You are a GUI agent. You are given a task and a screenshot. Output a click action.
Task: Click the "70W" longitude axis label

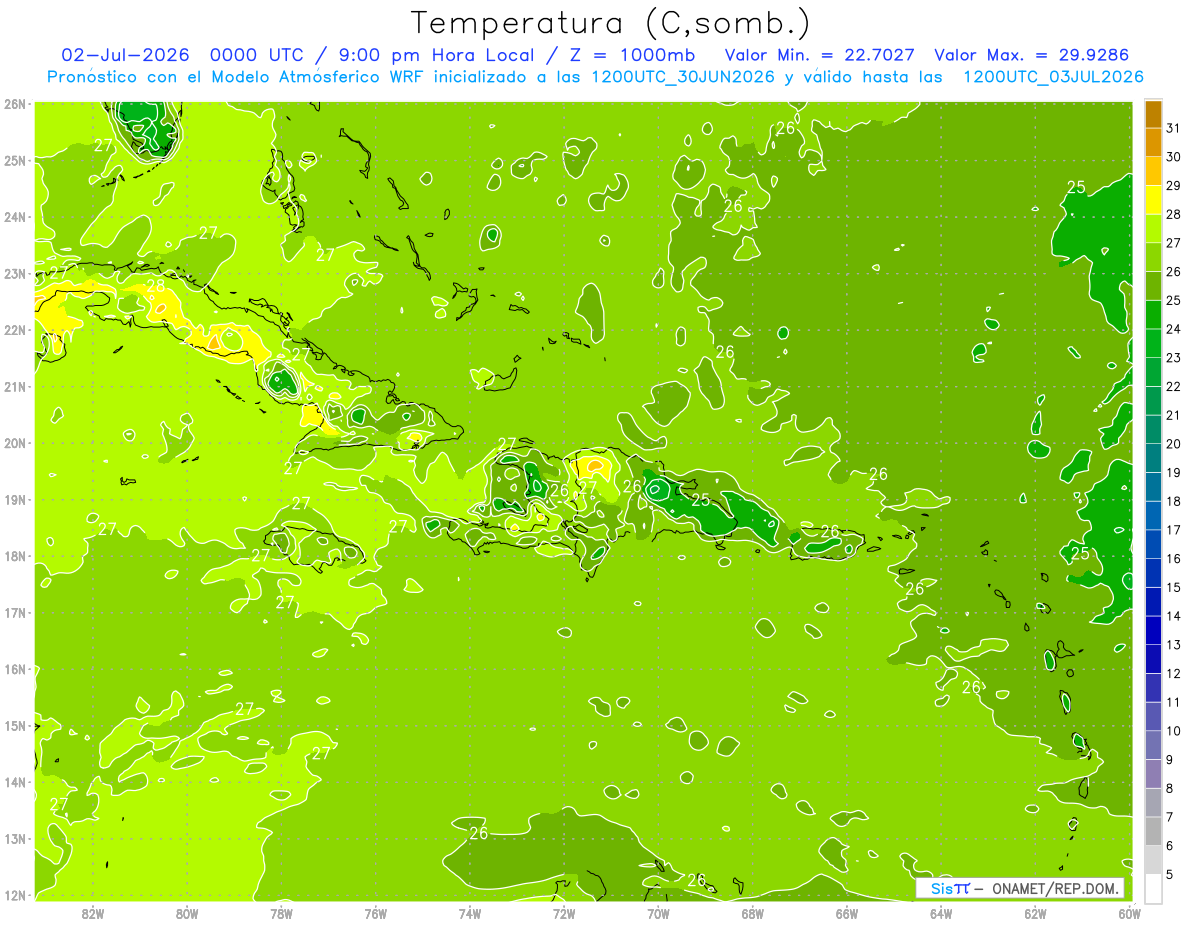pos(658,913)
